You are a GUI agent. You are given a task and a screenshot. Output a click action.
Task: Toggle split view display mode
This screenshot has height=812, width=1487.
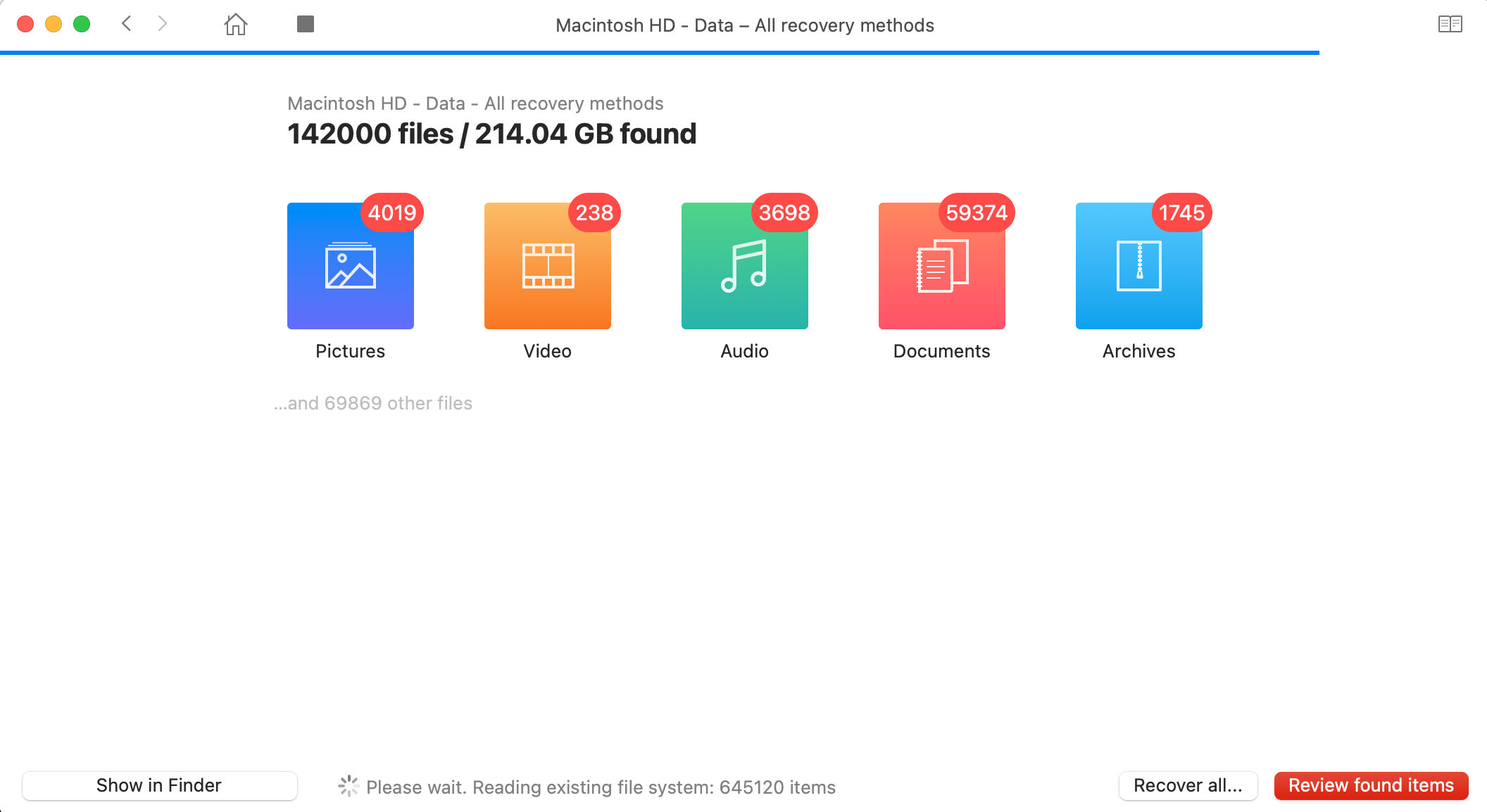coord(1451,24)
